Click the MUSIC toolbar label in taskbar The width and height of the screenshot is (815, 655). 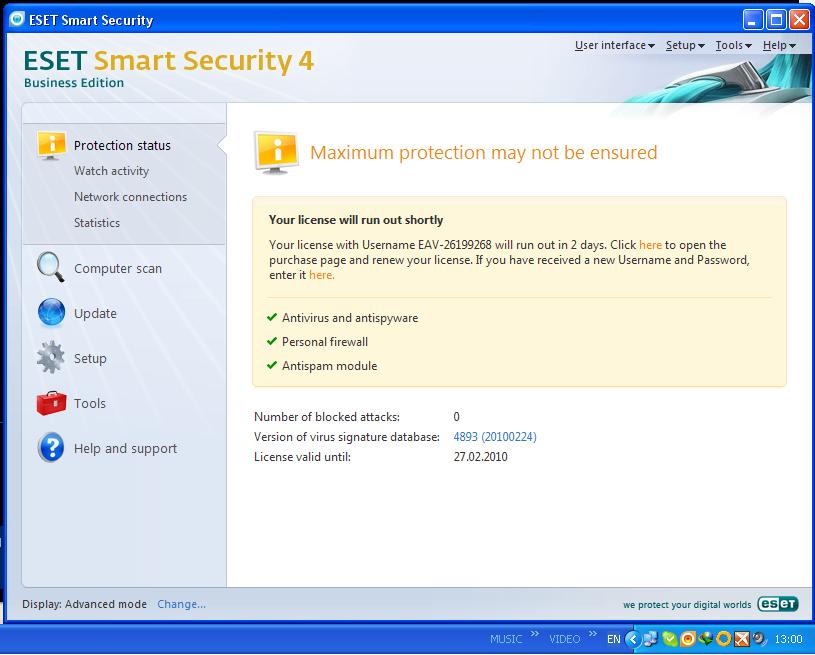point(506,639)
